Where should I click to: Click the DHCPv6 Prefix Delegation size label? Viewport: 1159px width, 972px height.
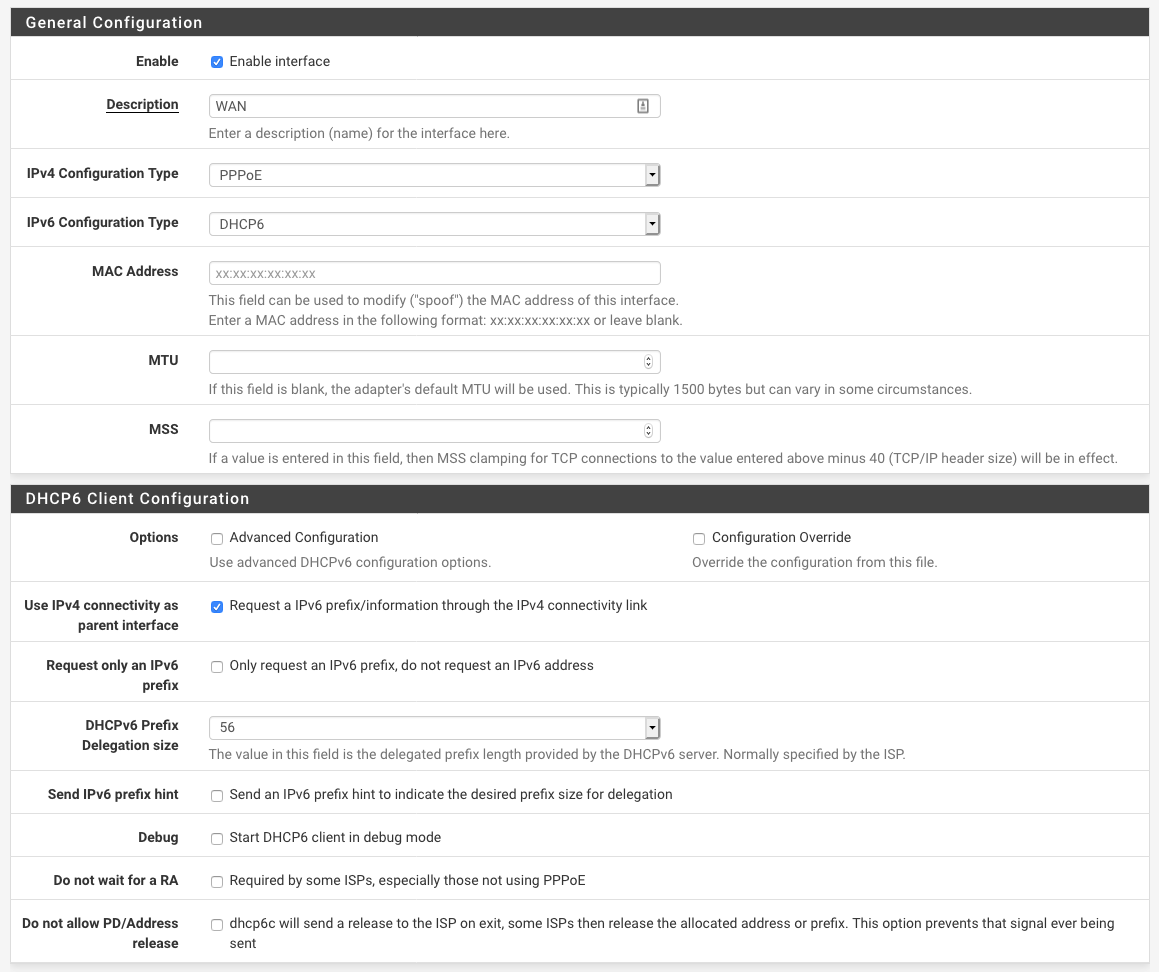pyautogui.click(x=130, y=735)
